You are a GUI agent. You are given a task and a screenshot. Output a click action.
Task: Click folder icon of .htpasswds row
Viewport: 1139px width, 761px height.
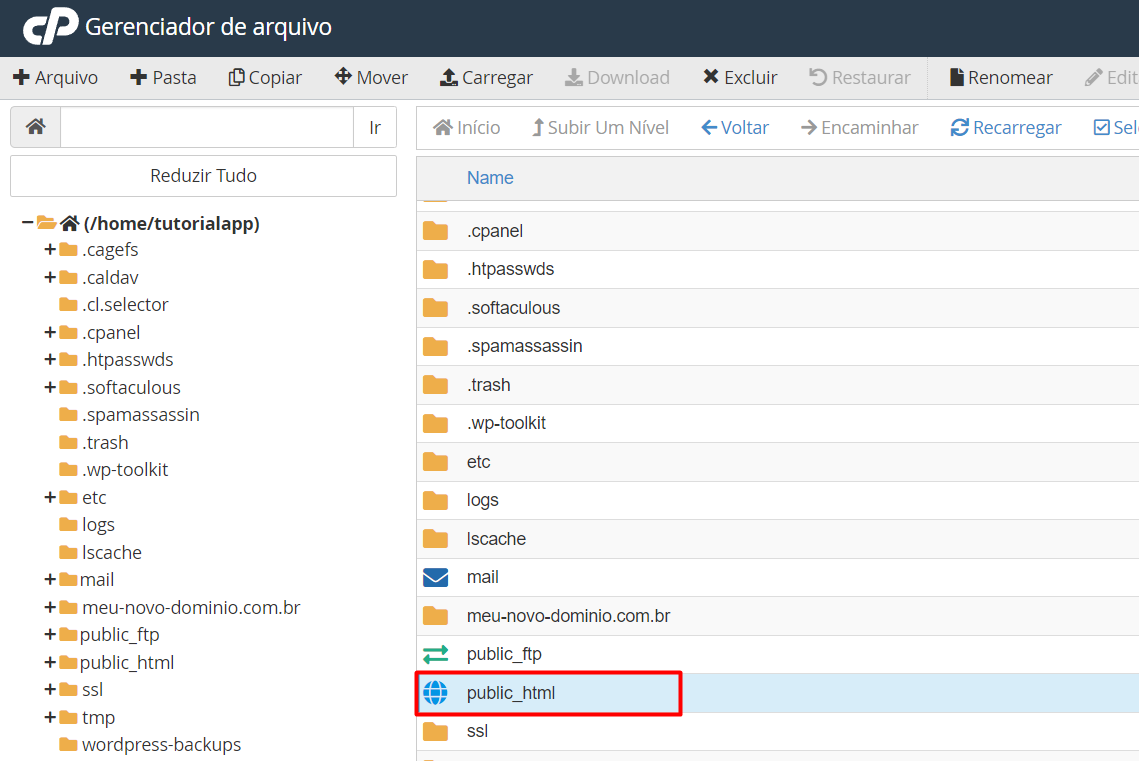pyautogui.click(x=435, y=269)
